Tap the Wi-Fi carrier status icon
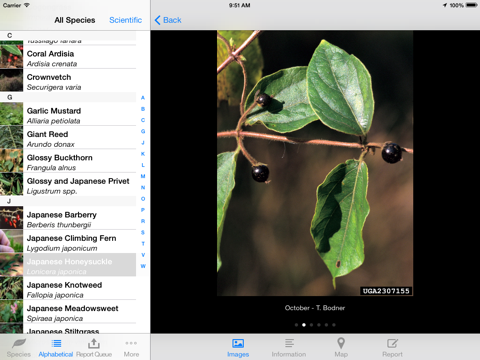Image resolution: width=480 pixels, height=360 pixels. pyautogui.click(x=27, y=5)
